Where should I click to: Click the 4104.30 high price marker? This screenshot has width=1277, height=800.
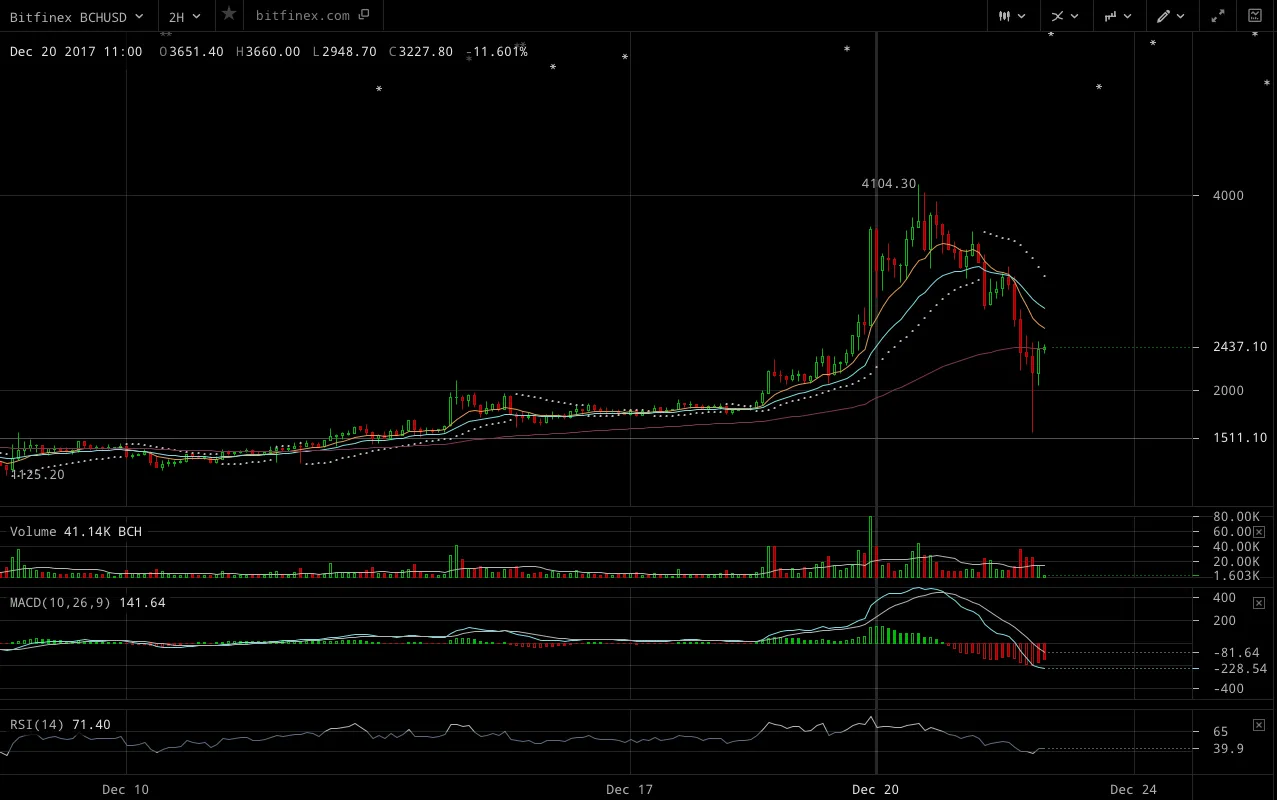pyautogui.click(x=889, y=184)
